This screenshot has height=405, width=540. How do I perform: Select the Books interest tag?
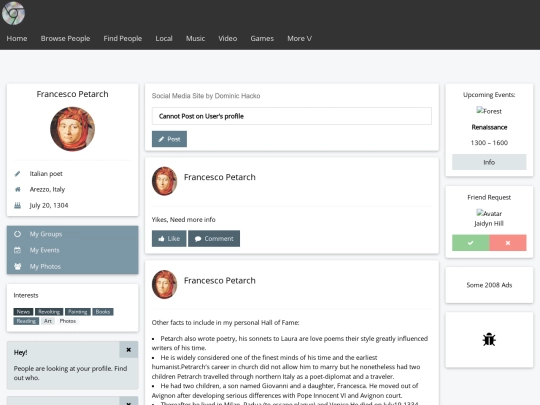pos(103,312)
